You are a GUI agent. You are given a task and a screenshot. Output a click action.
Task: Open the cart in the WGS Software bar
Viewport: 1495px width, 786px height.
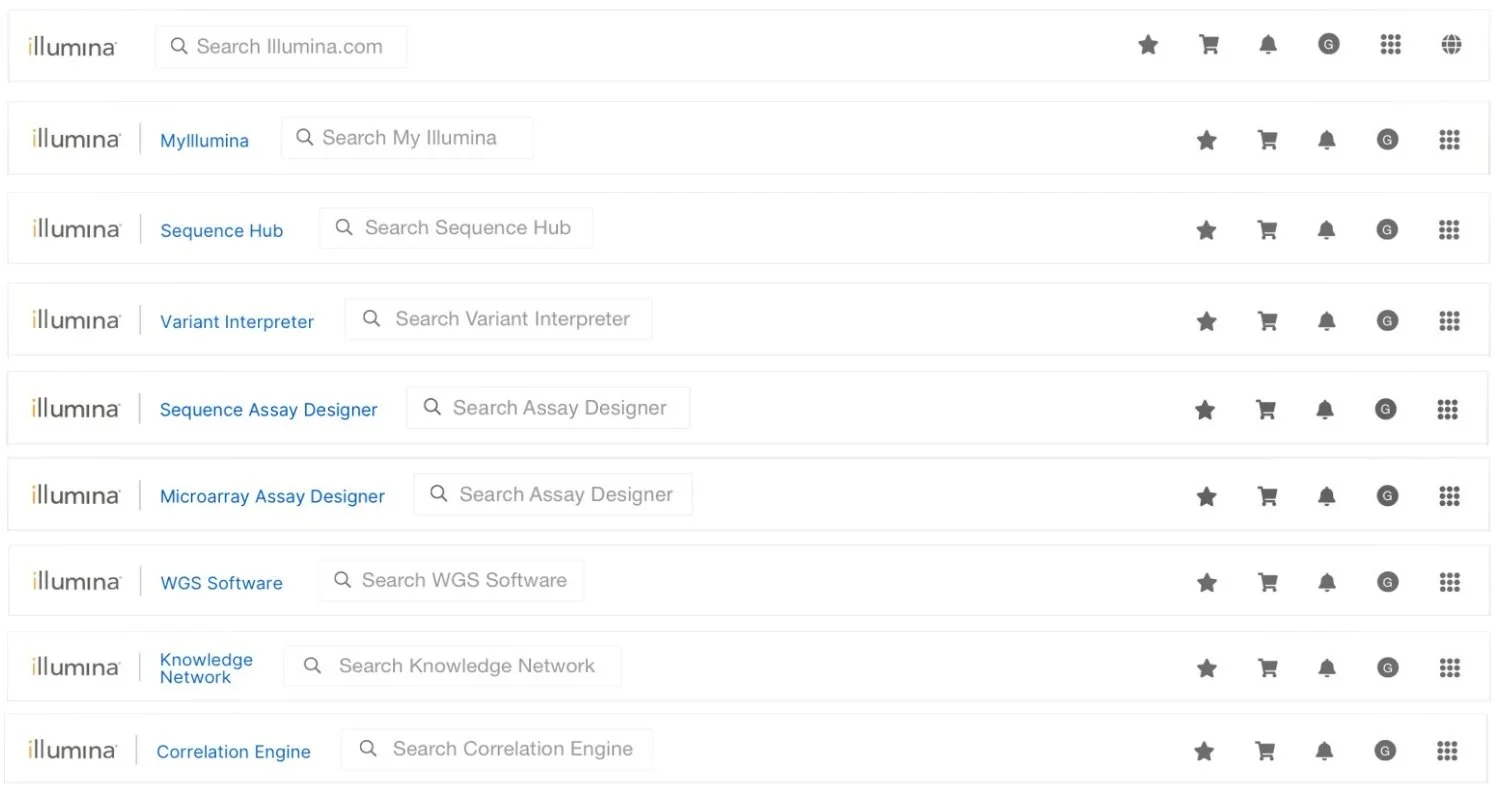[x=1267, y=582]
